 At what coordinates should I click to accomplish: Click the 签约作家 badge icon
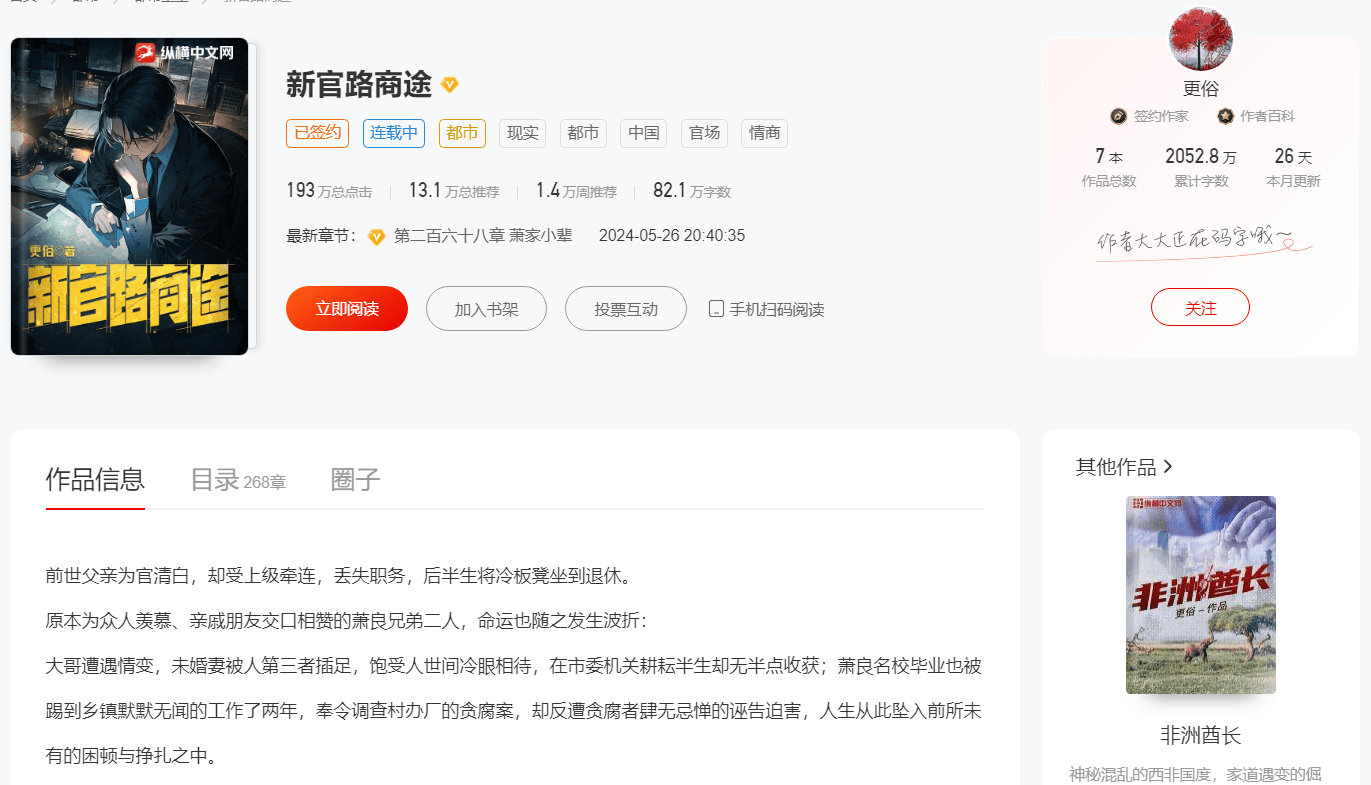coord(1119,116)
